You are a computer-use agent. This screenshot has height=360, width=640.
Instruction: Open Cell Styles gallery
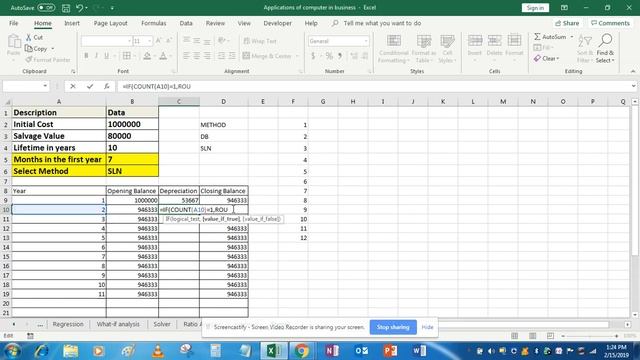447,49
